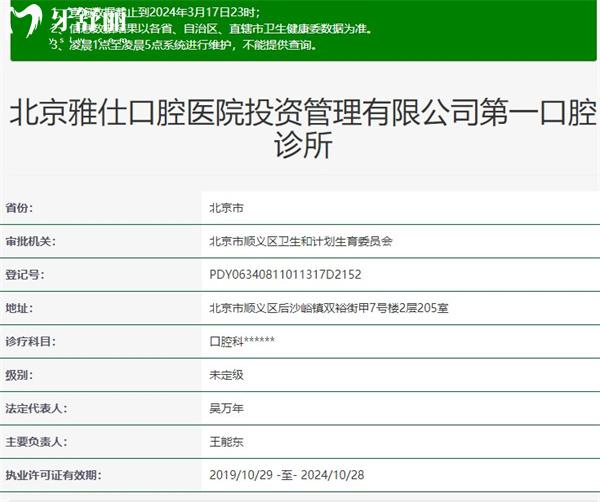The image size is (600, 502).
Task: Select license validity dates 2019/10/29 至 2024/10/28
Action: point(287,475)
